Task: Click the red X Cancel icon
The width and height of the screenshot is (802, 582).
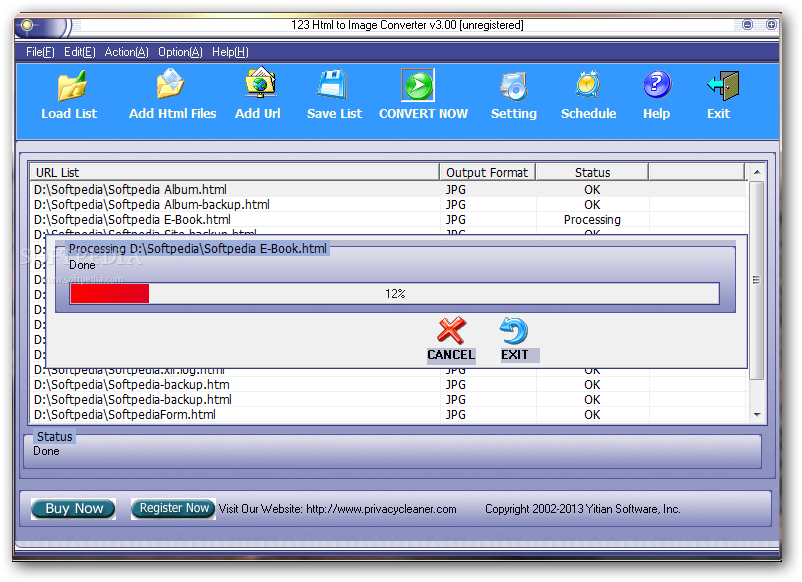Action: click(451, 330)
